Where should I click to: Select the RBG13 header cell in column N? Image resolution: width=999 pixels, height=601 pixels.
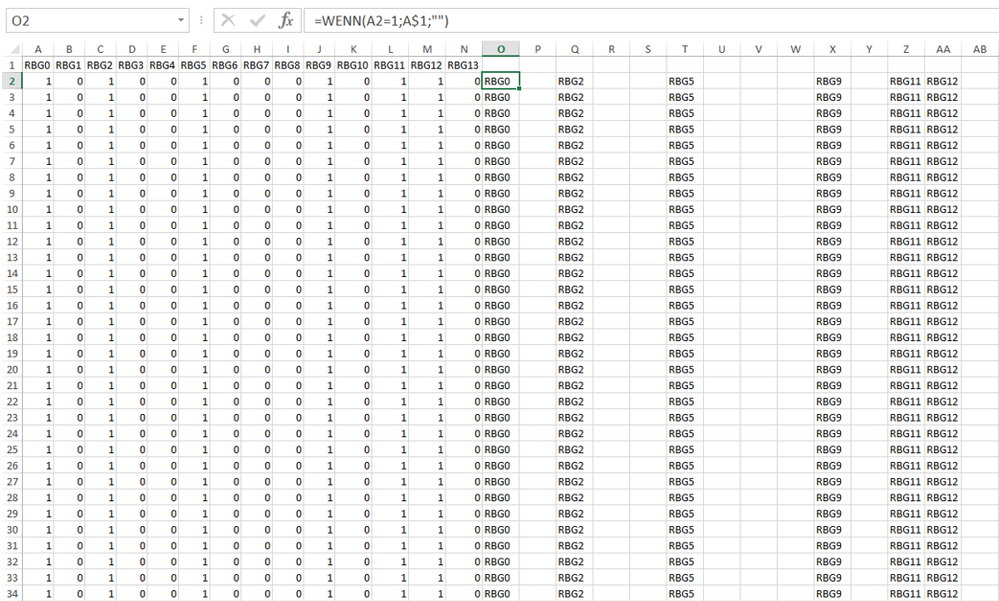[x=463, y=65]
